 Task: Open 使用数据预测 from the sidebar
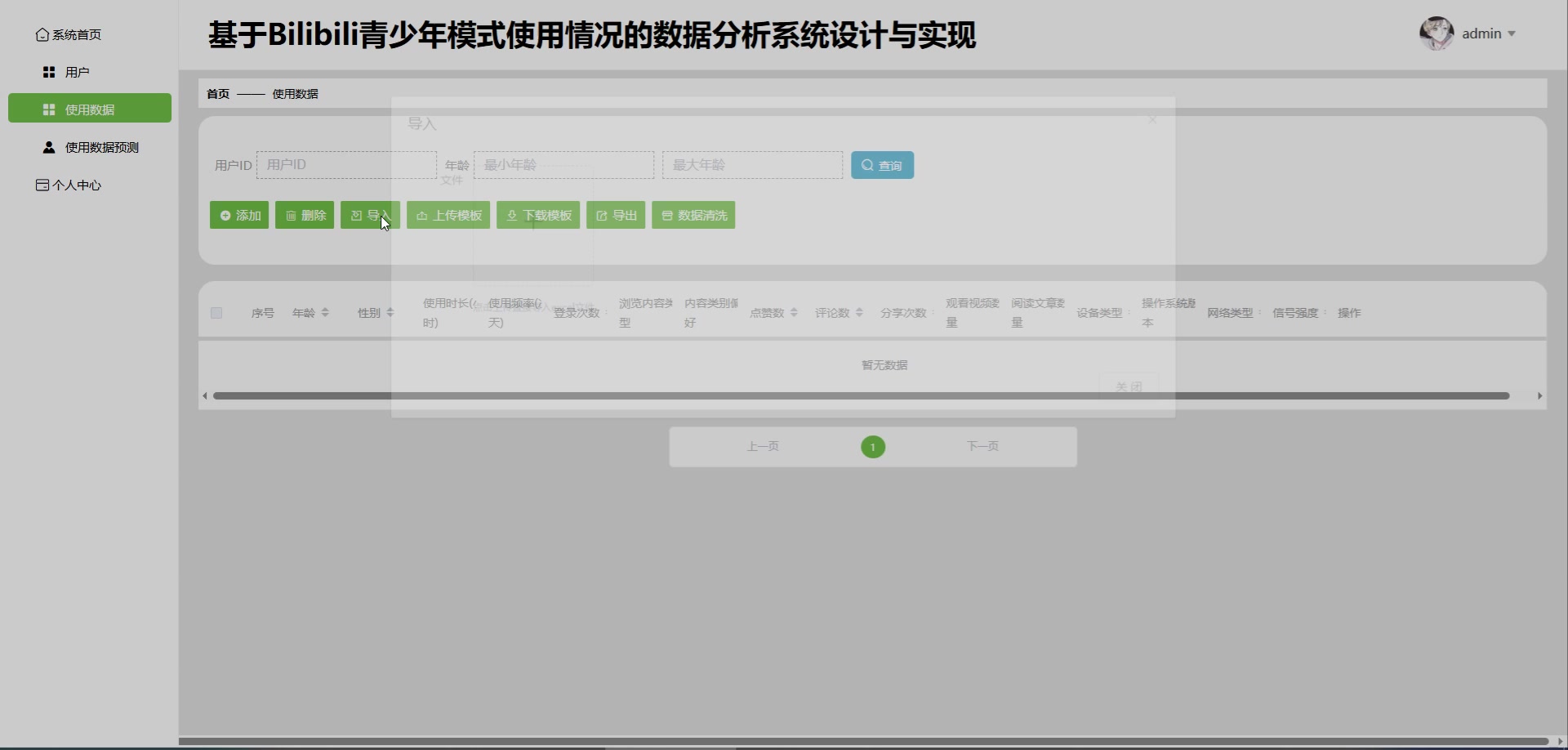(x=91, y=147)
